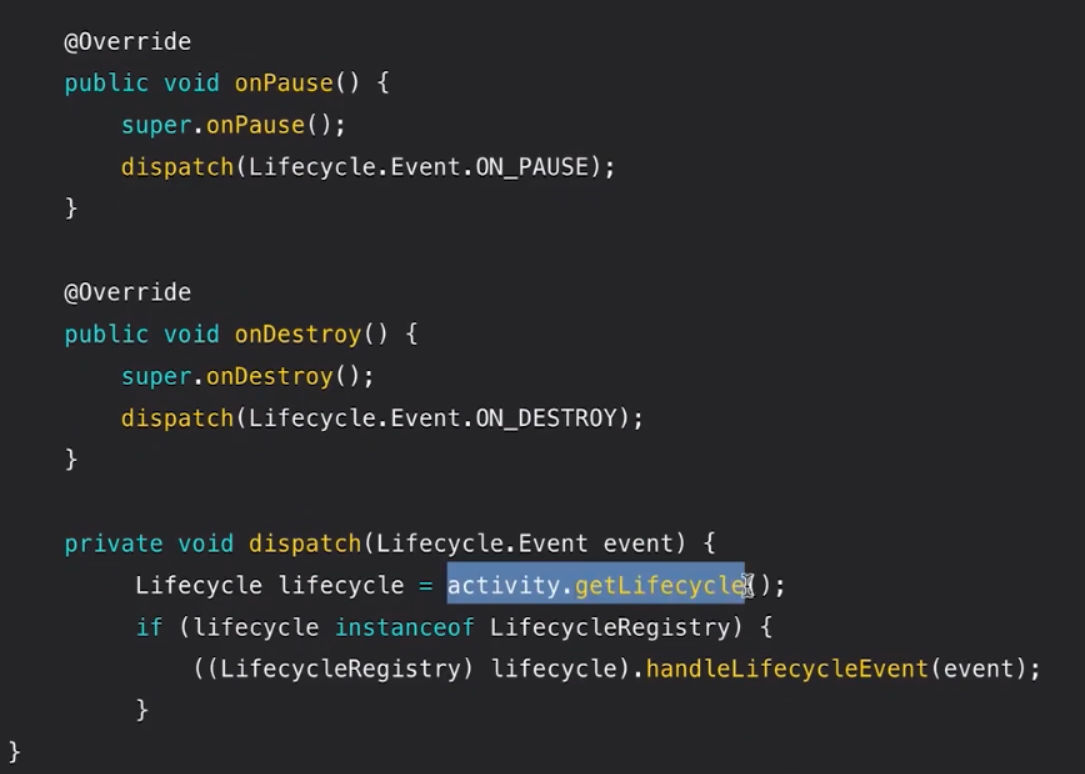Click the lifecycle variable name in declaration
The image size is (1085, 774).
pos(341,586)
